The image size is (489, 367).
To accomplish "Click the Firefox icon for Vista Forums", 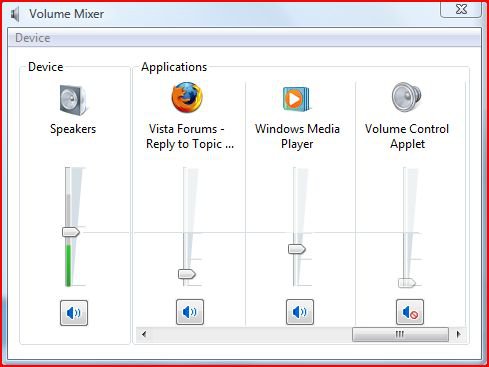I will (187, 98).
